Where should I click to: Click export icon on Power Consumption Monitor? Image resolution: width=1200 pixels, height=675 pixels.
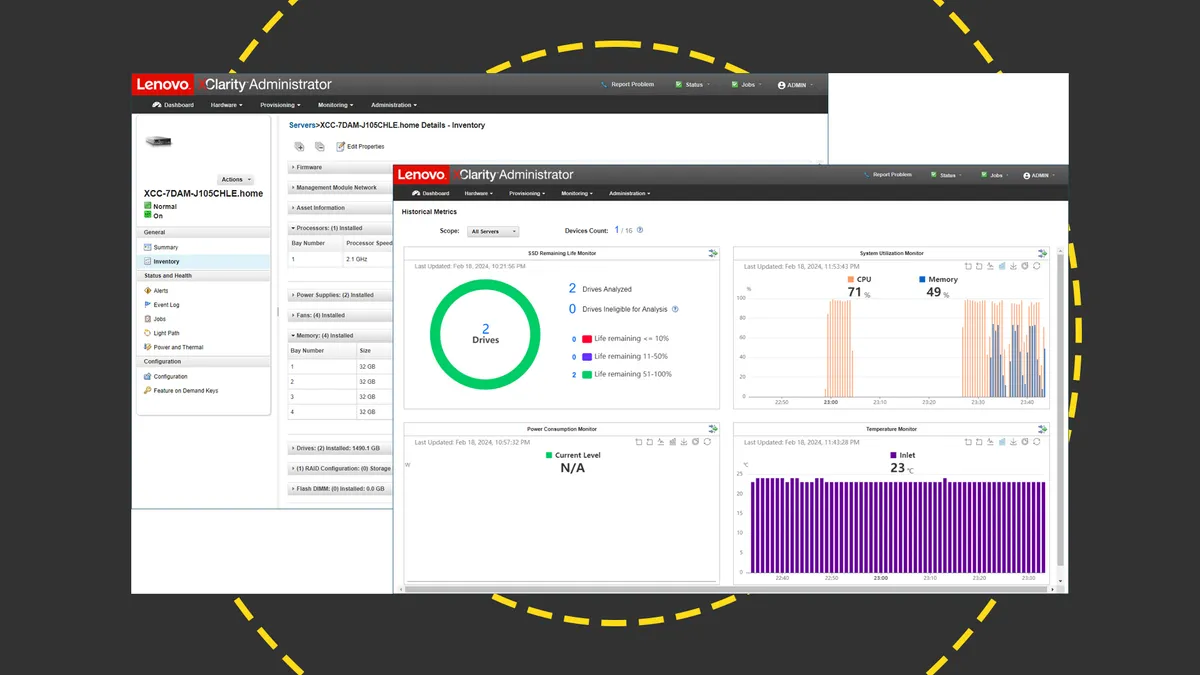coord(712,429)
